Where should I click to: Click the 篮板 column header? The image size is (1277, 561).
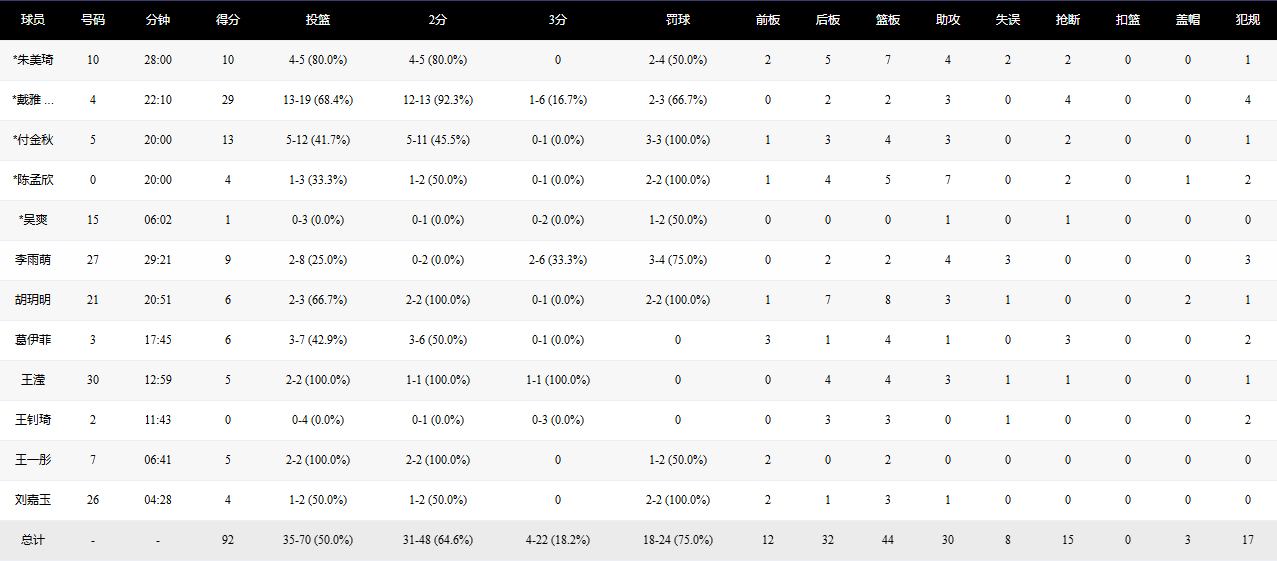888,20
